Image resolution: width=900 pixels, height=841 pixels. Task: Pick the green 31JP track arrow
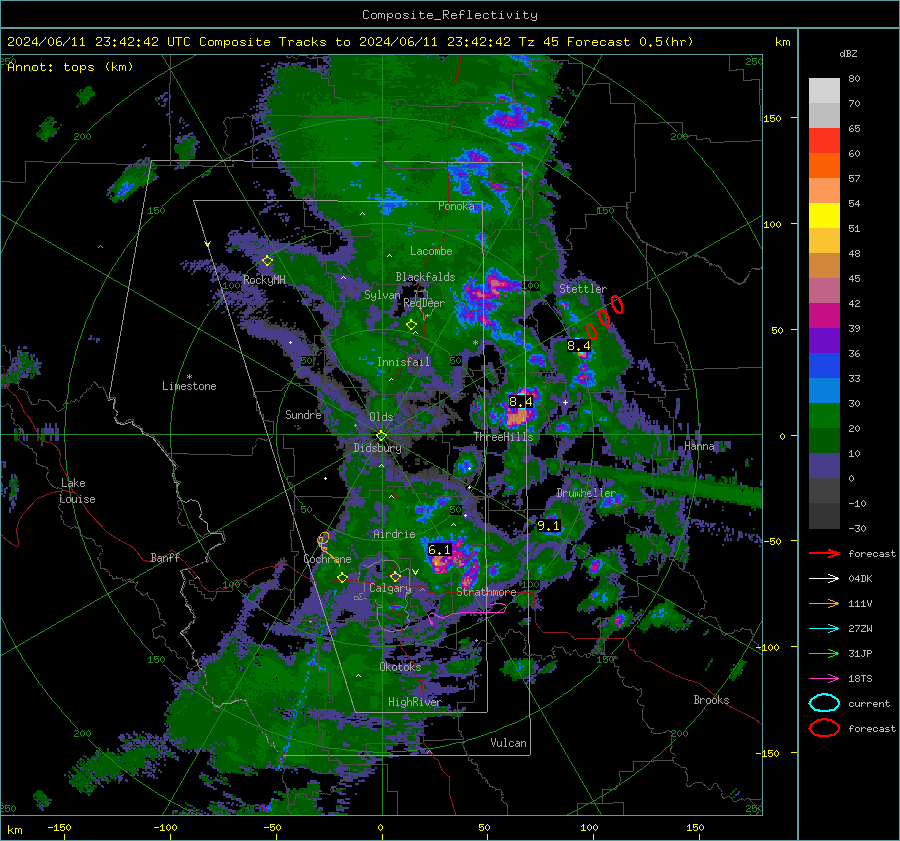click(824, 653)
